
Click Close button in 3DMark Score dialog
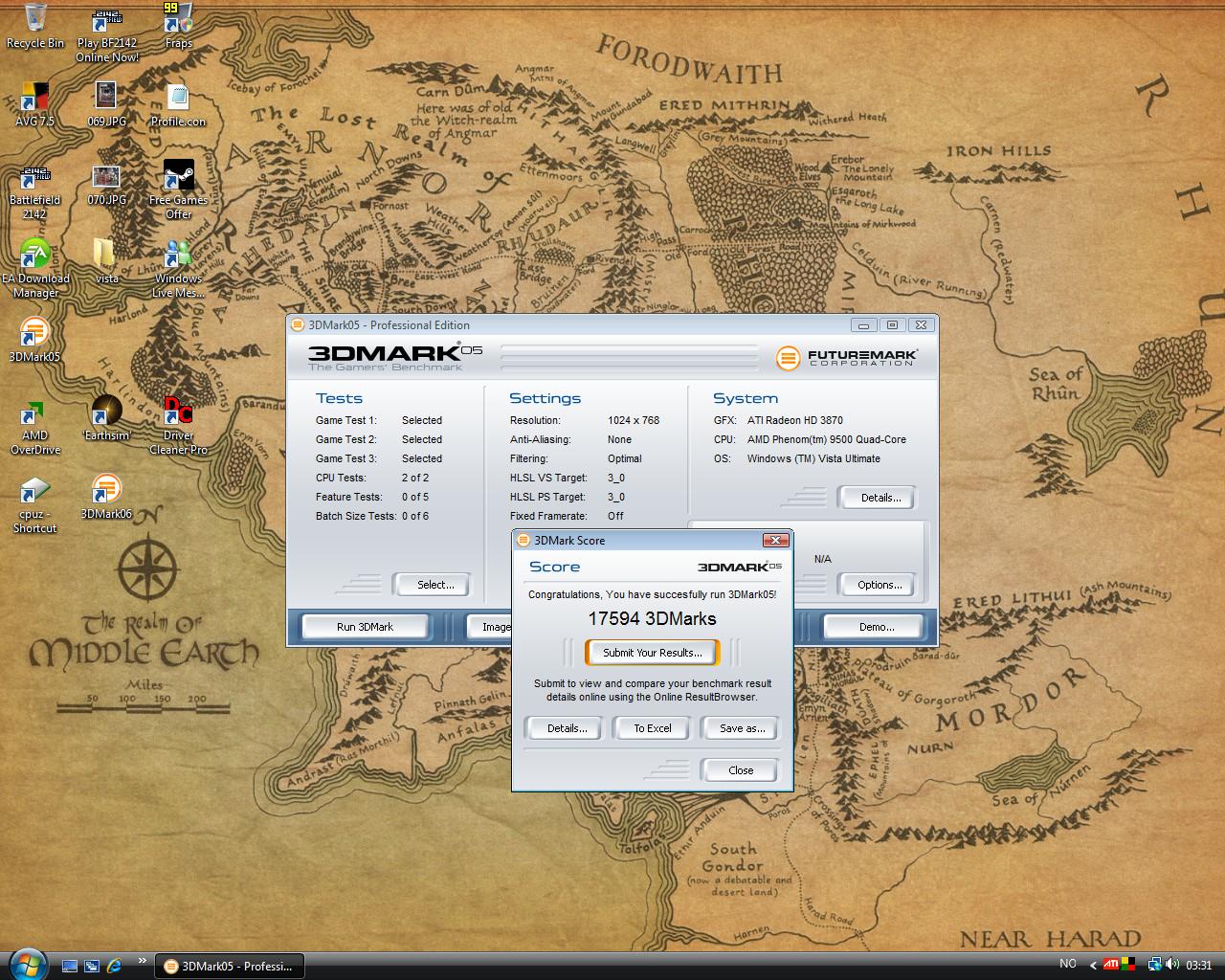(x=741, y=770)
